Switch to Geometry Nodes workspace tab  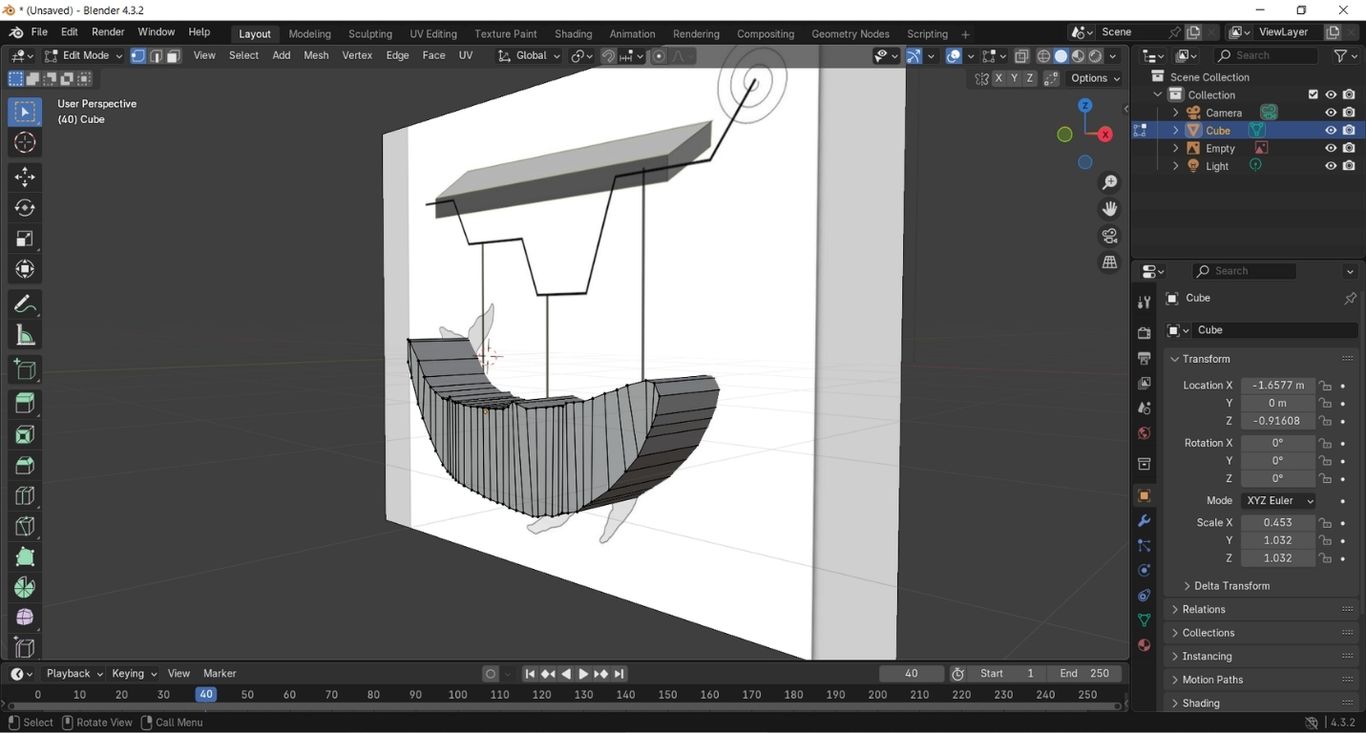[x=850, y=34]
